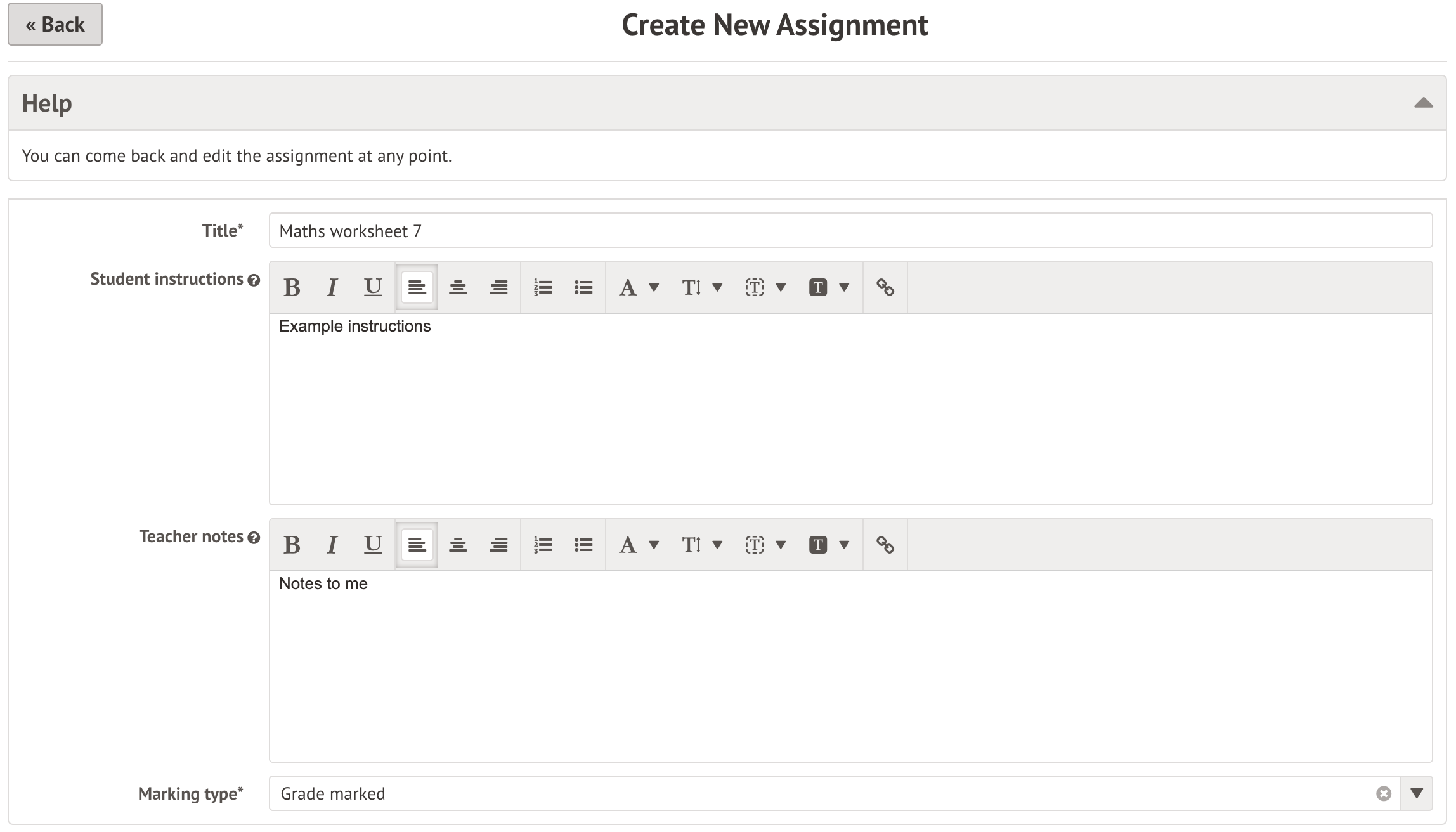Insert a bulleted list in teacher notes

click(582, 544)
